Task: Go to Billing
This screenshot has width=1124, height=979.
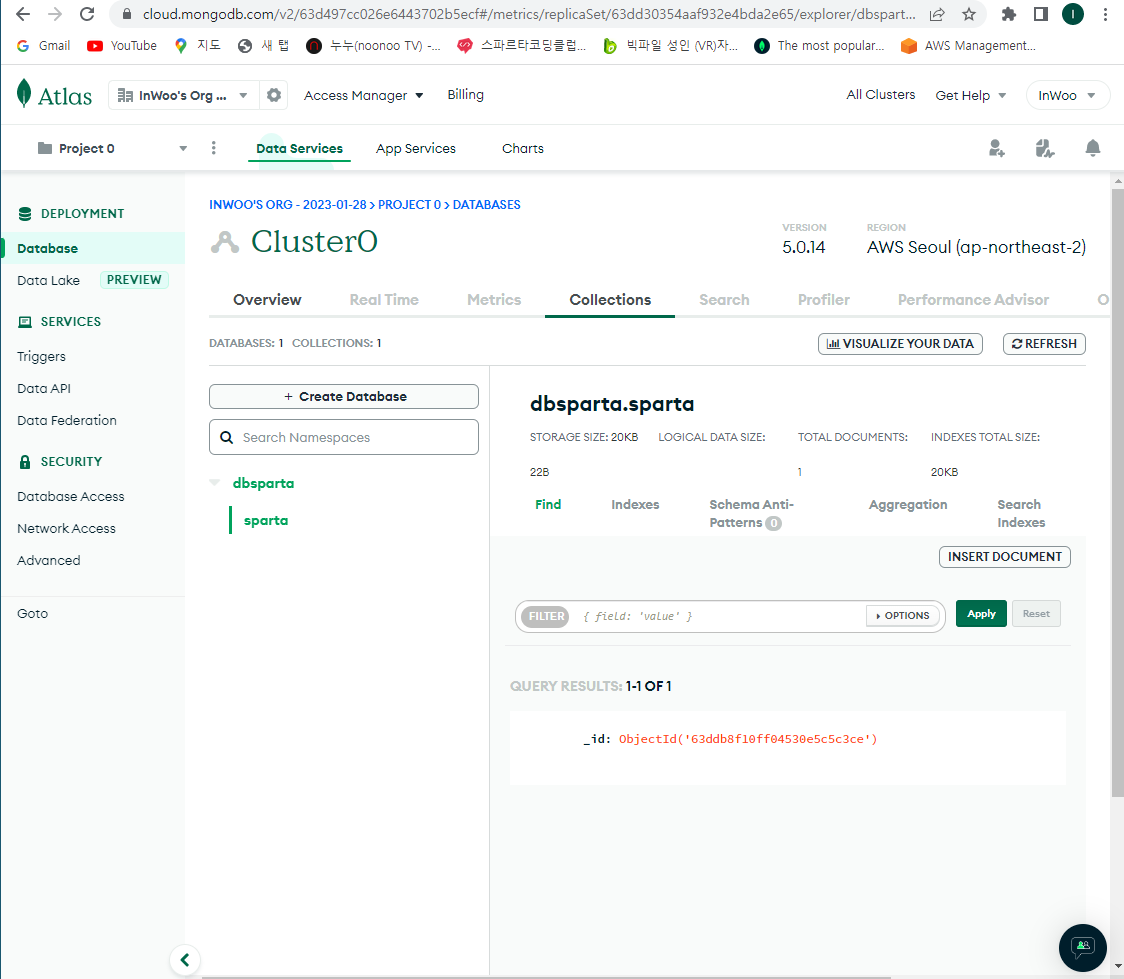Action: point(465,95)
